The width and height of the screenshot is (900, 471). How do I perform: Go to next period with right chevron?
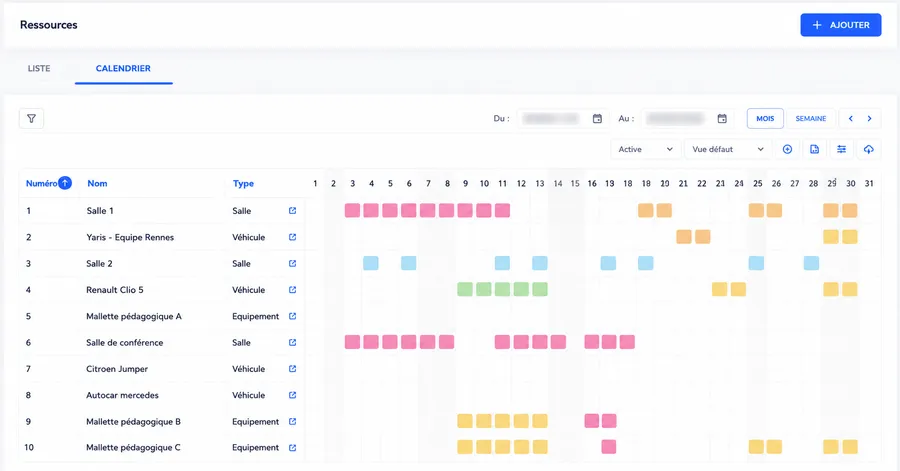(x=870, y=119)
